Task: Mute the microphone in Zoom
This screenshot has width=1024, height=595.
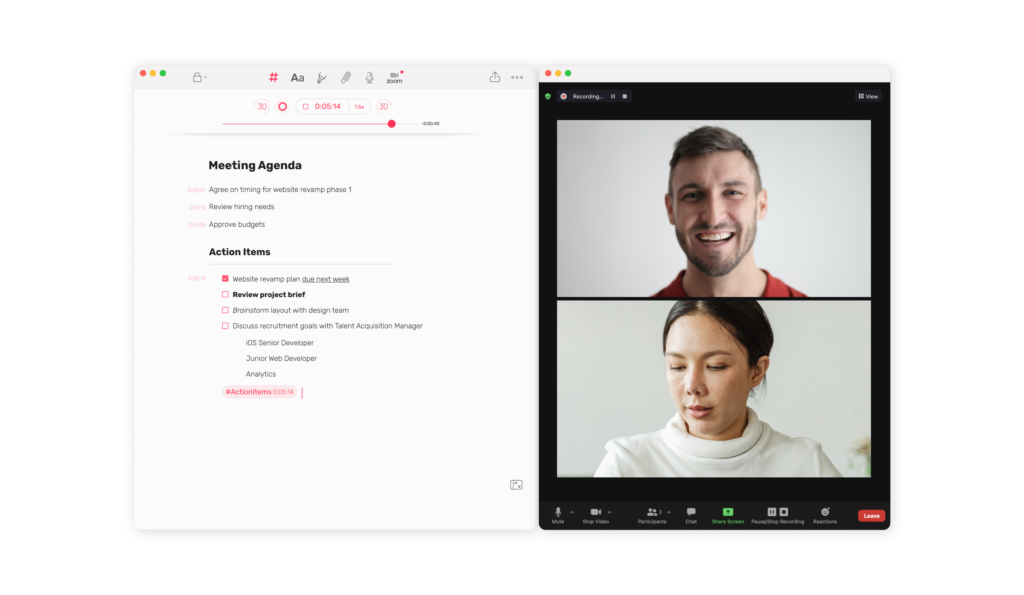Action: pyautogui.click(x=558, y=515)
